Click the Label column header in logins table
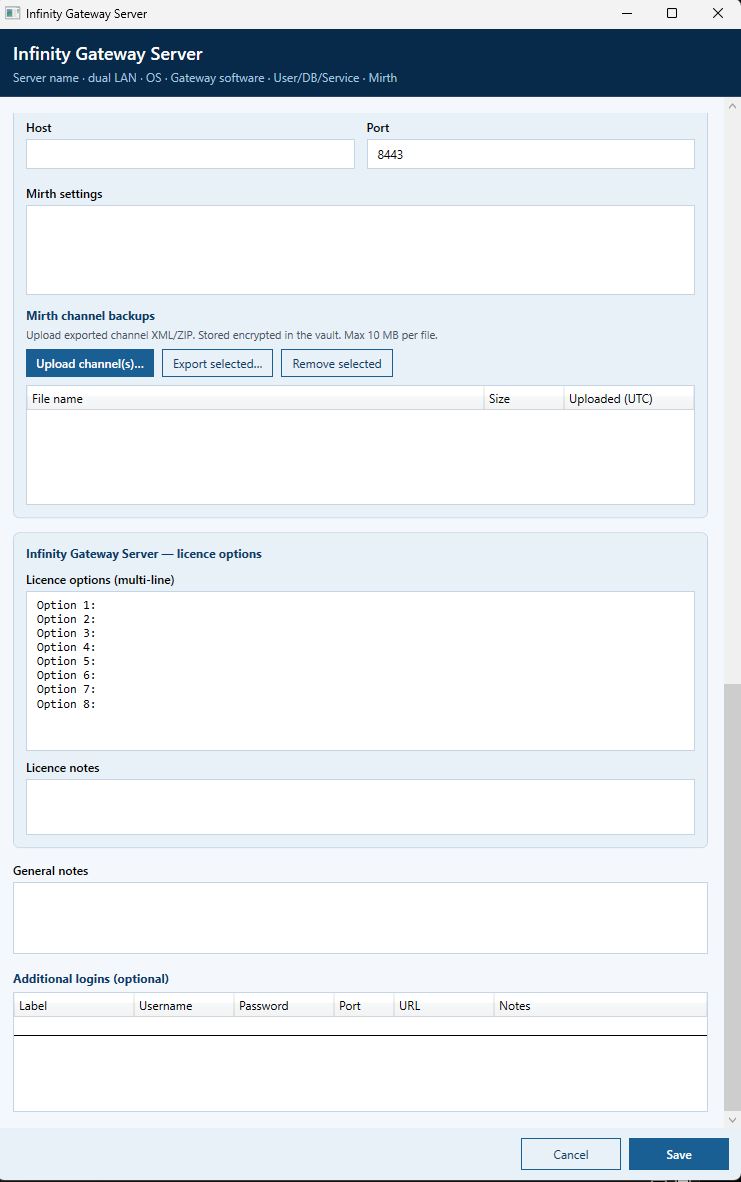The width and height of the screenshot is (741, 1182). 74,1005
